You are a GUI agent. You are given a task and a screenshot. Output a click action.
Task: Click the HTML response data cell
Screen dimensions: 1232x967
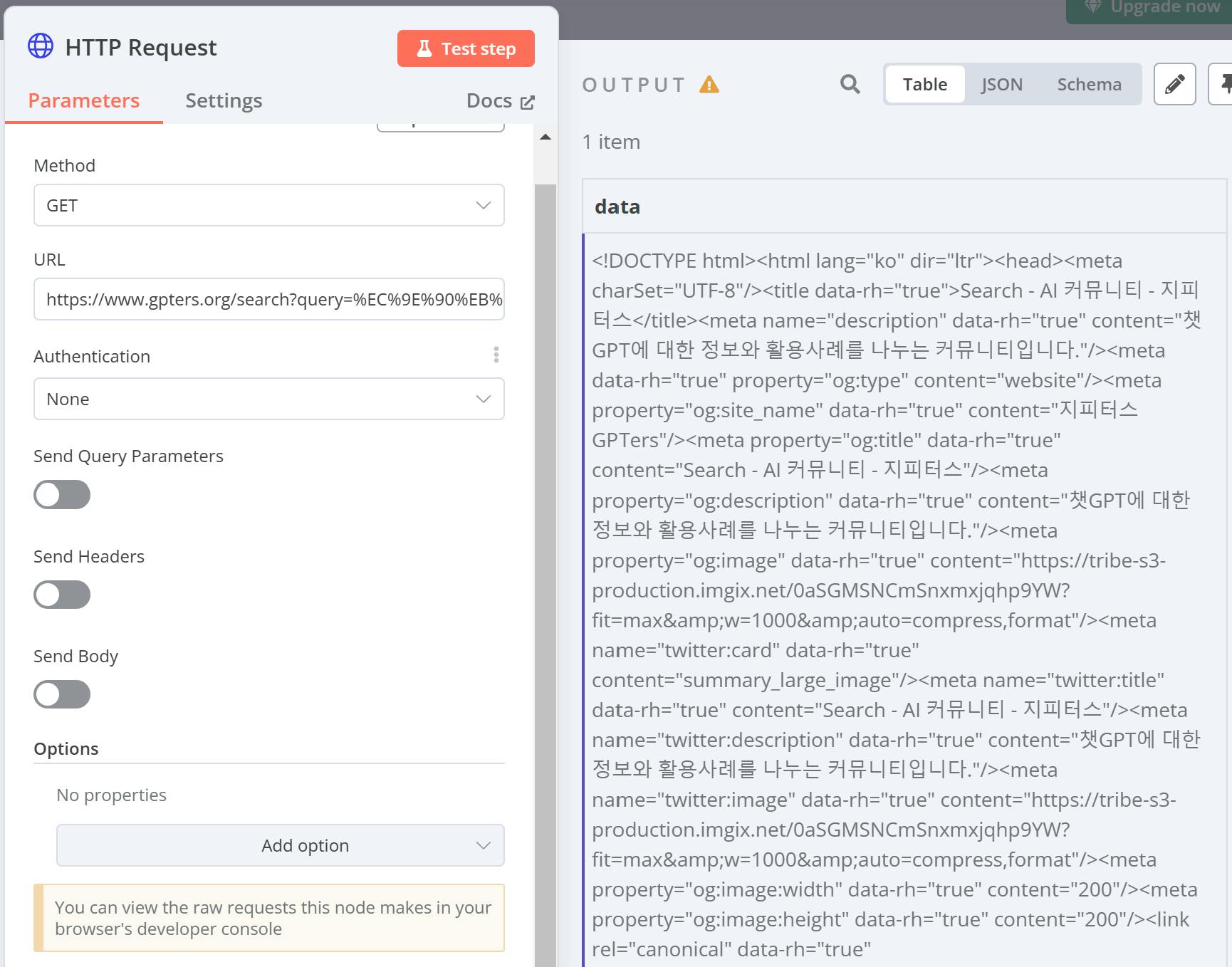click(x=904, y=600)
